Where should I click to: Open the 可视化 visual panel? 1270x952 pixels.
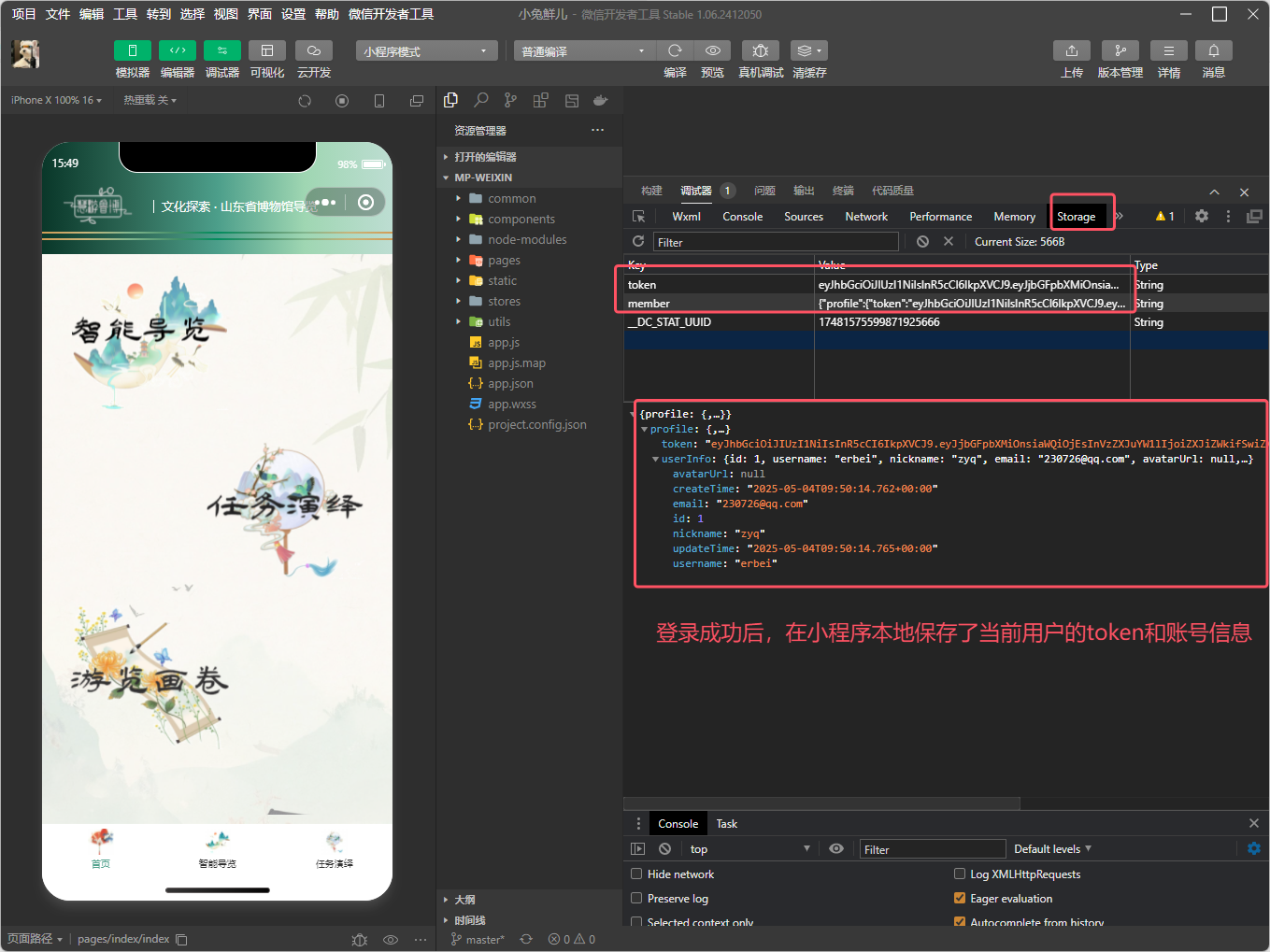(267, 50)
